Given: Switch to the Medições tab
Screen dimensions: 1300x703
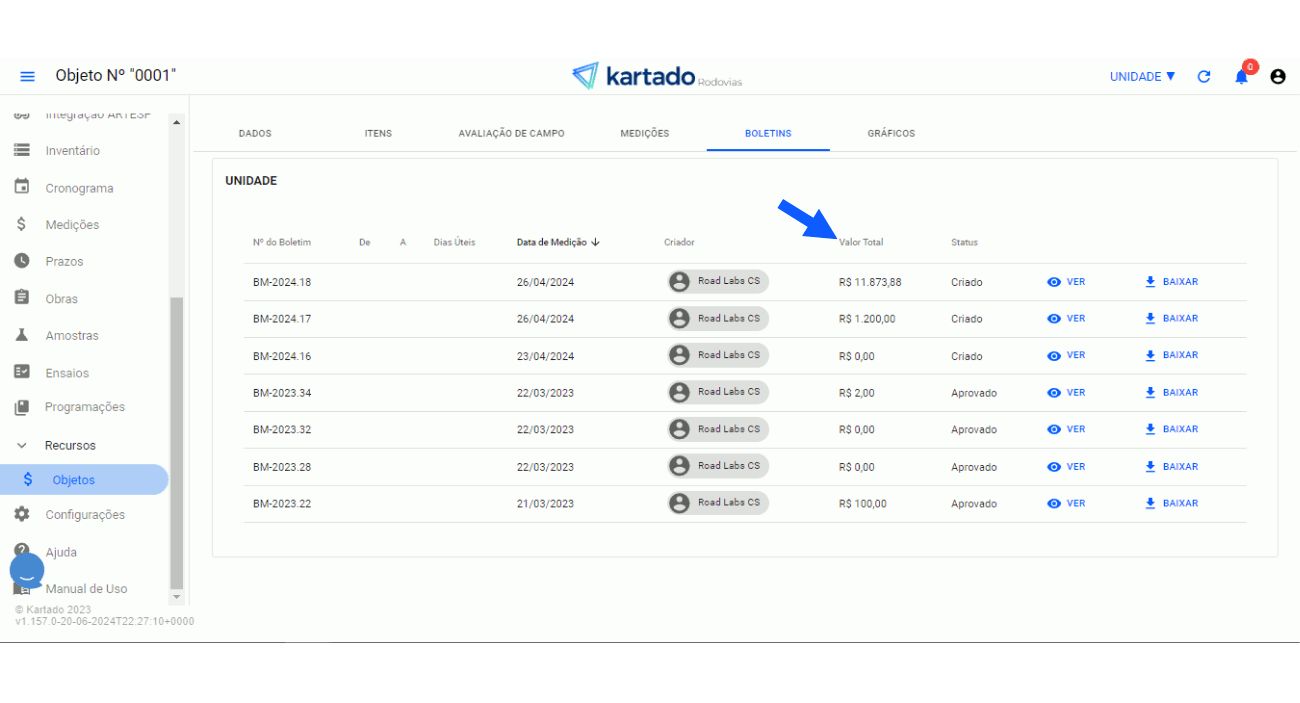Looking at the screenshot, I should coord(644,133).
